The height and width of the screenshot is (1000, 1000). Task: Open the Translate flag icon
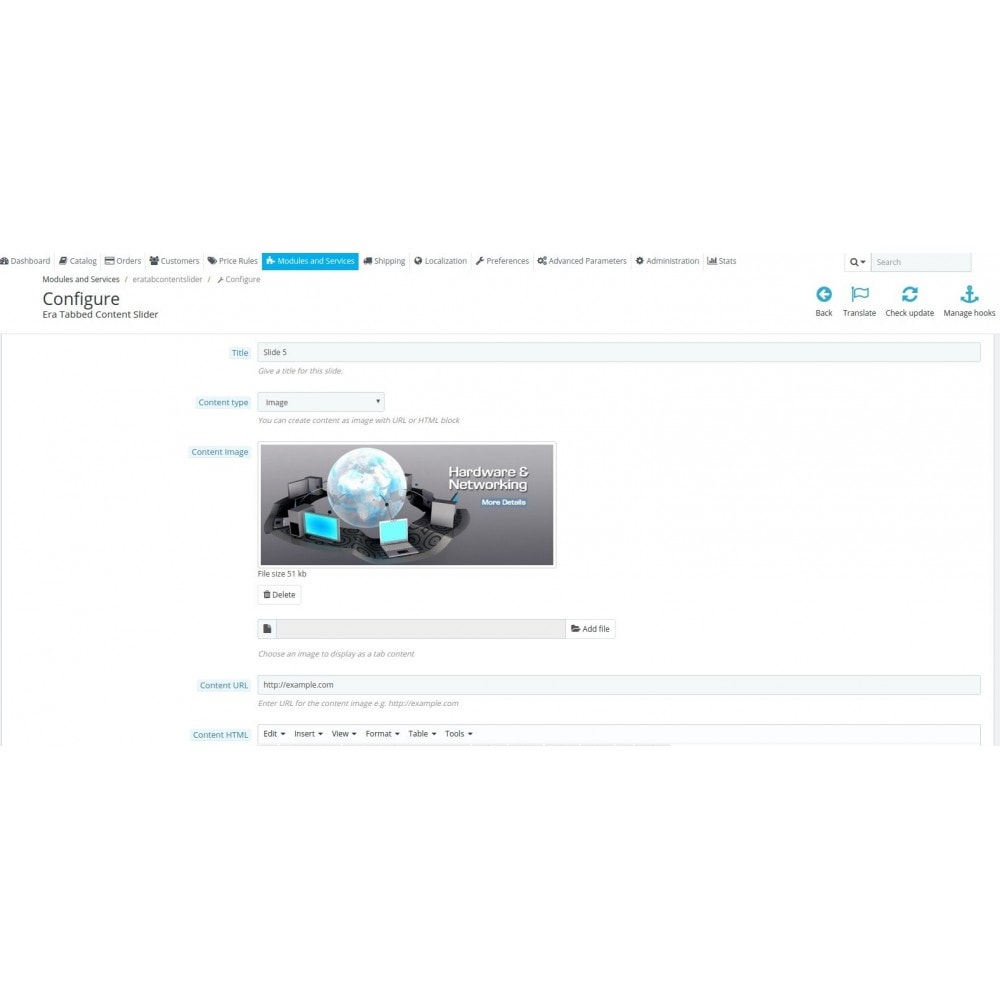pyautogui.click(x=859, y=294)
